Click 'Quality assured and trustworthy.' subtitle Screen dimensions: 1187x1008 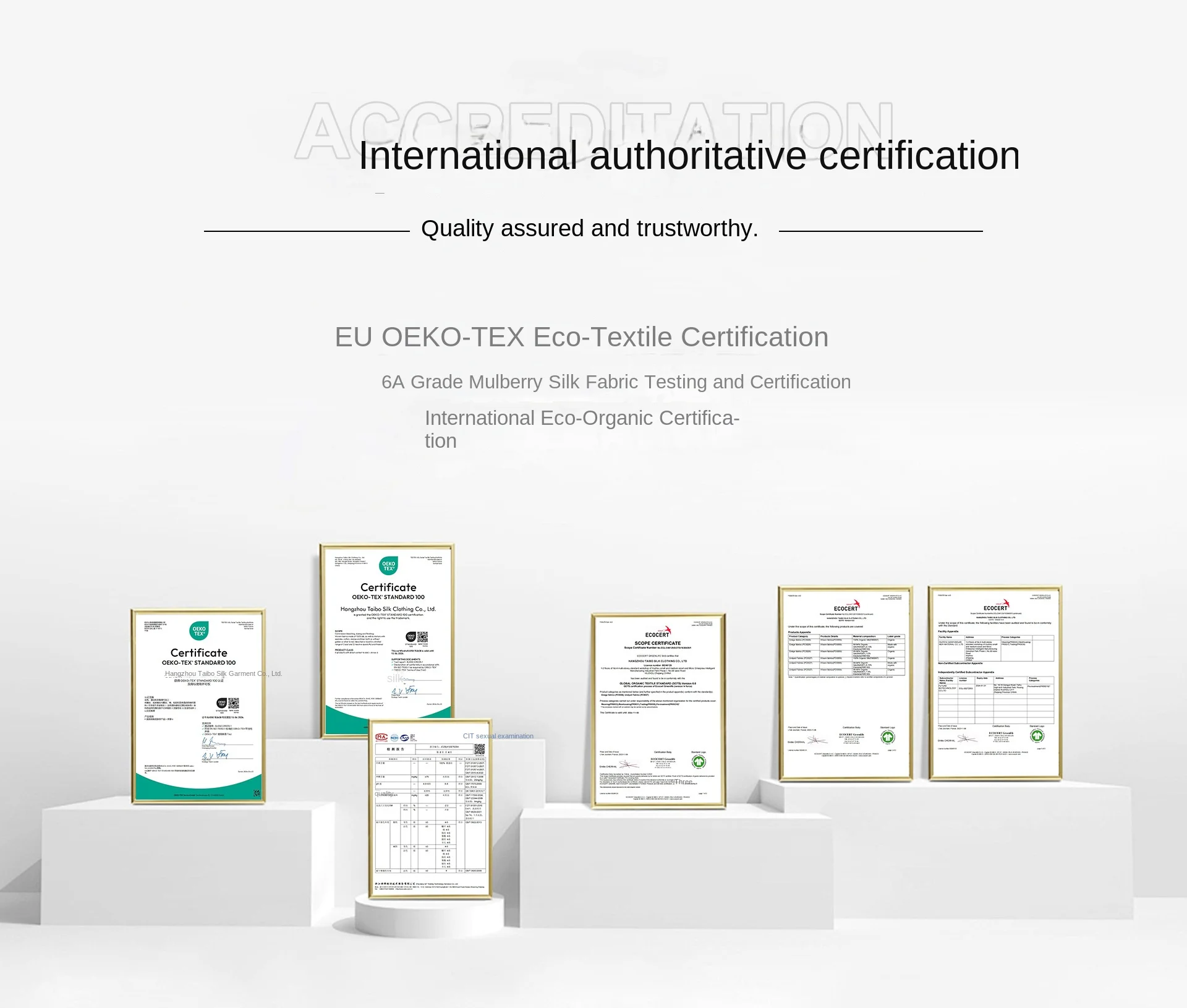click(589, 229)
